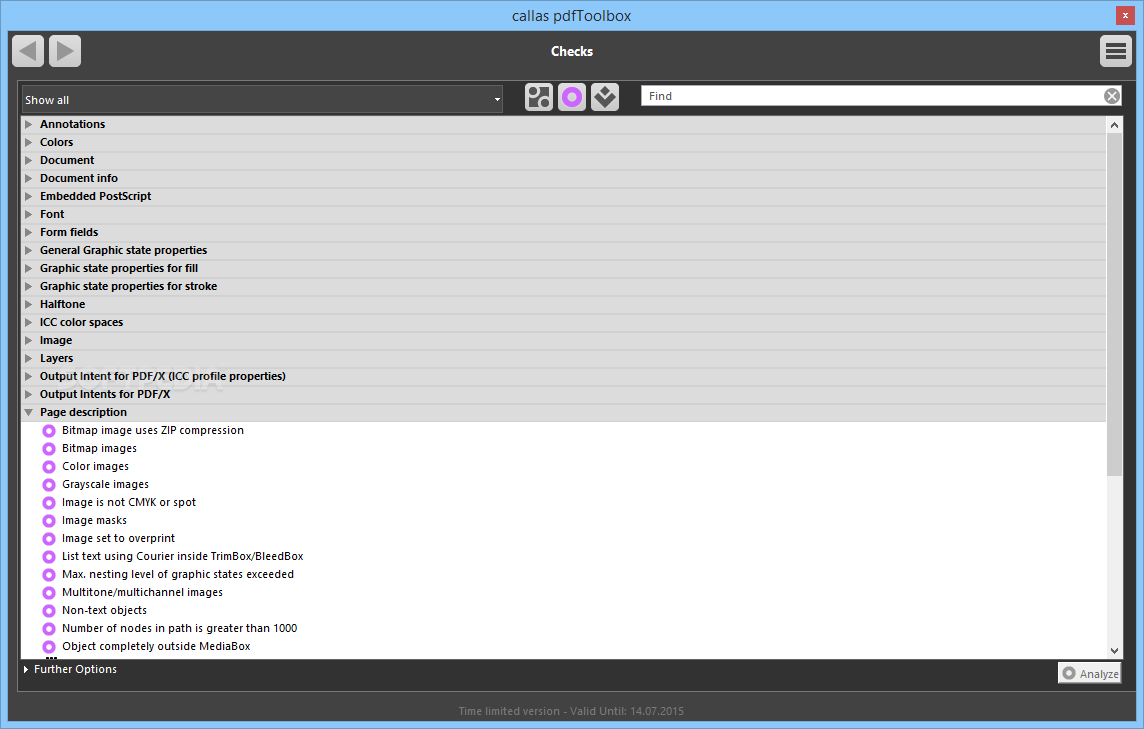Click the scroll up arrow in checks list
The width and height of the screenshot is (1144, 729).
(1114, 126)
